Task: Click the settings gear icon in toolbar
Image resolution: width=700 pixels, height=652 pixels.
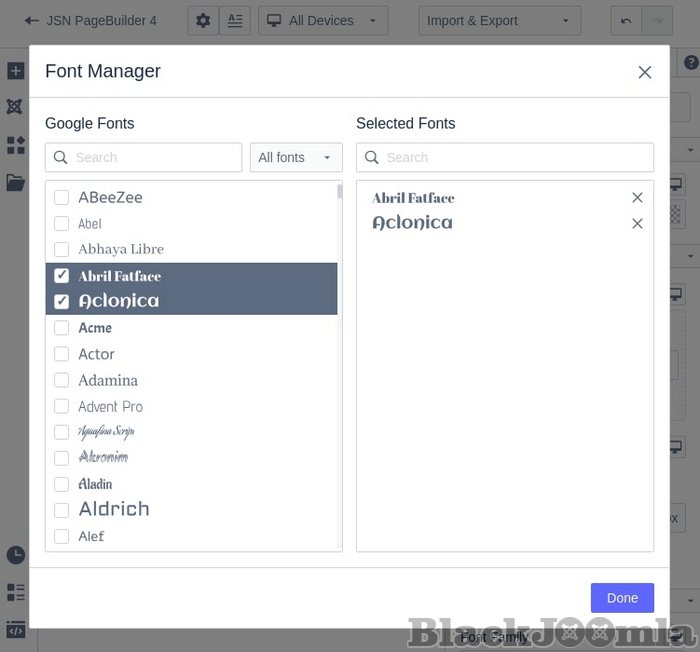Action: [203, 21]
